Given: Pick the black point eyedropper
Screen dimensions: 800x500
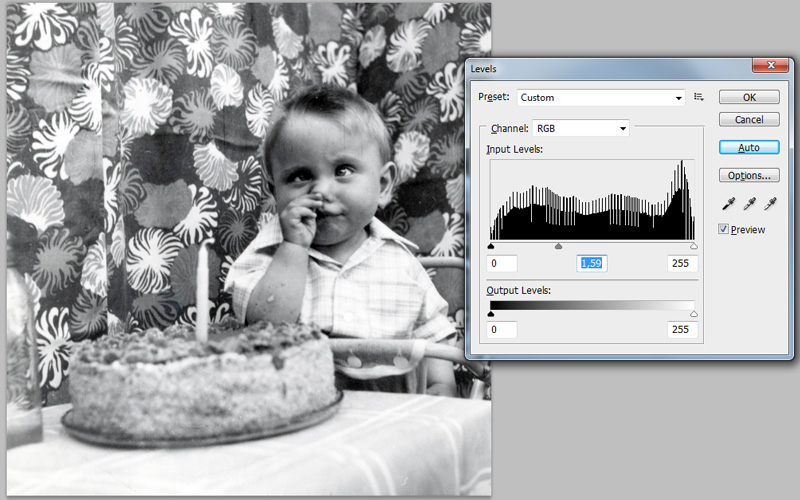Looking at the screenshot, I should 727,203.
